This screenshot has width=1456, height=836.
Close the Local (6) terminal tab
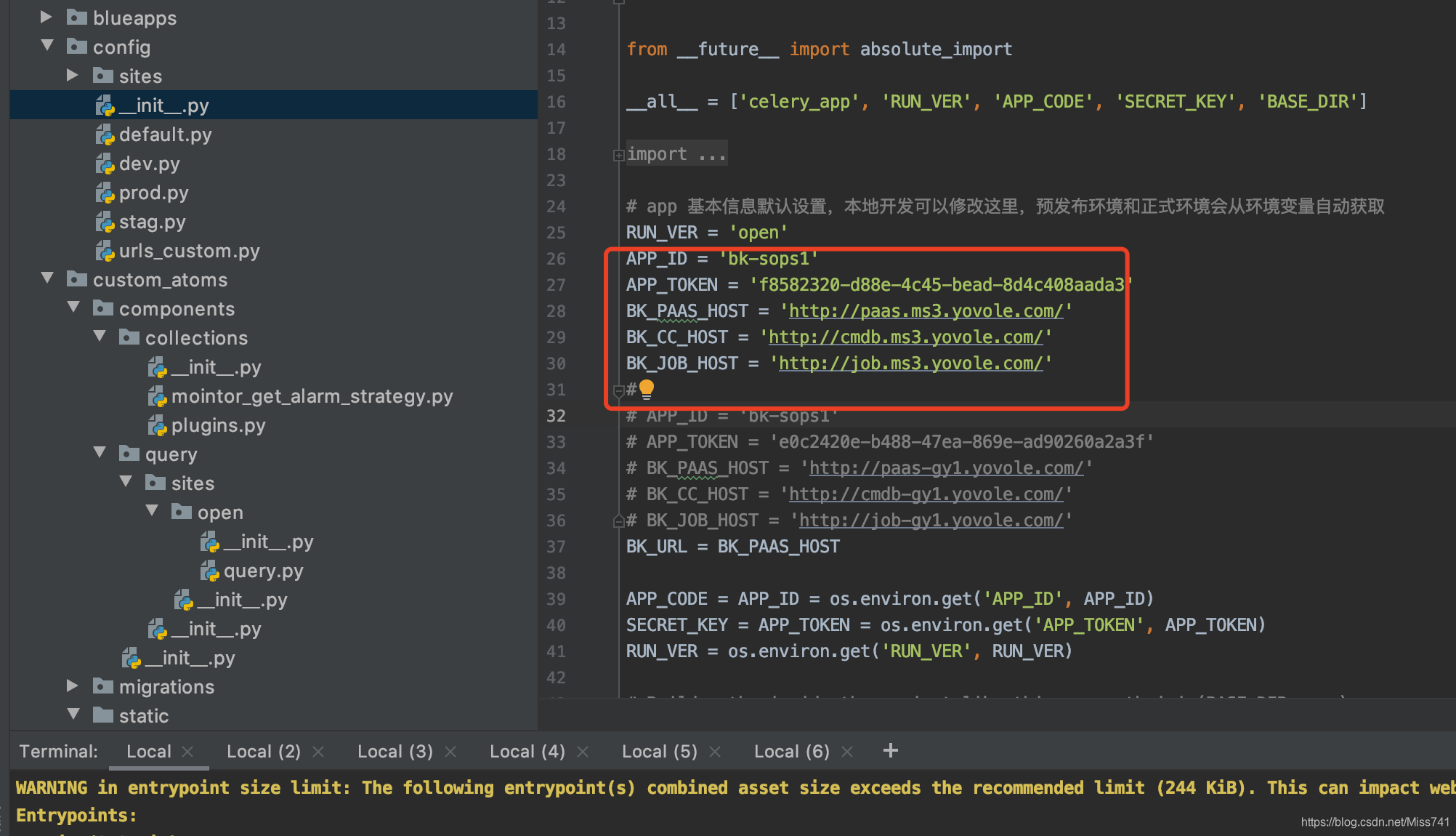847,752
